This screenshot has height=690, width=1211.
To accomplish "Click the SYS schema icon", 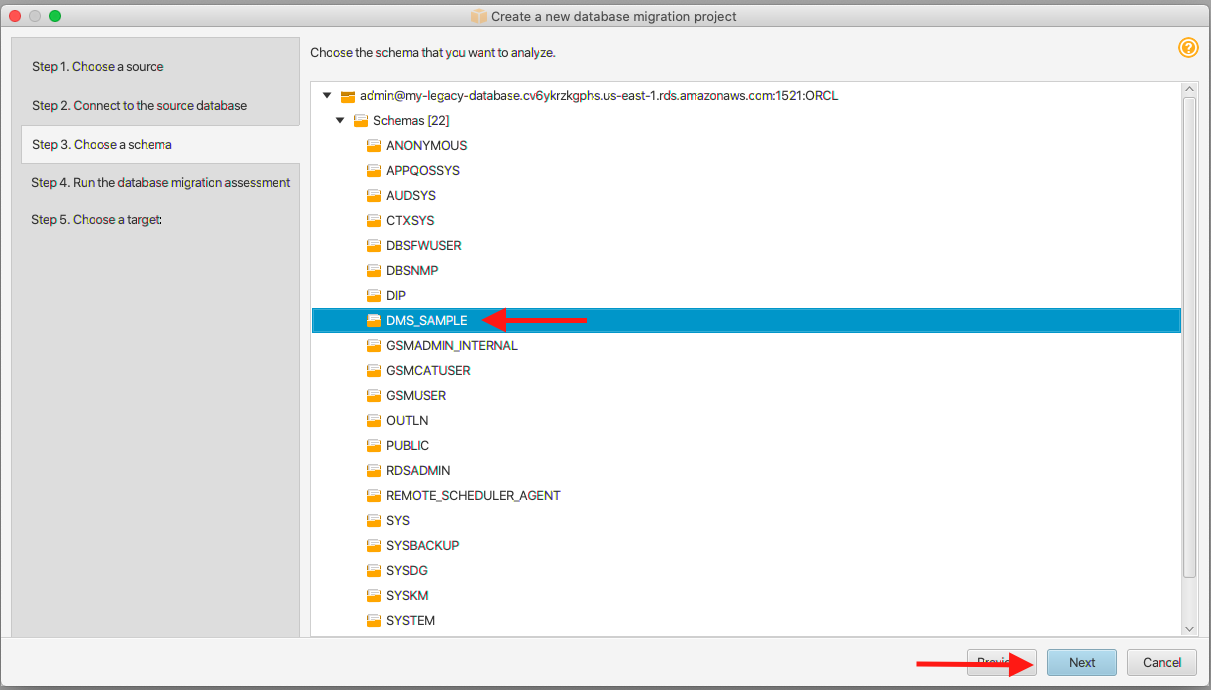I will click(374, 521).
